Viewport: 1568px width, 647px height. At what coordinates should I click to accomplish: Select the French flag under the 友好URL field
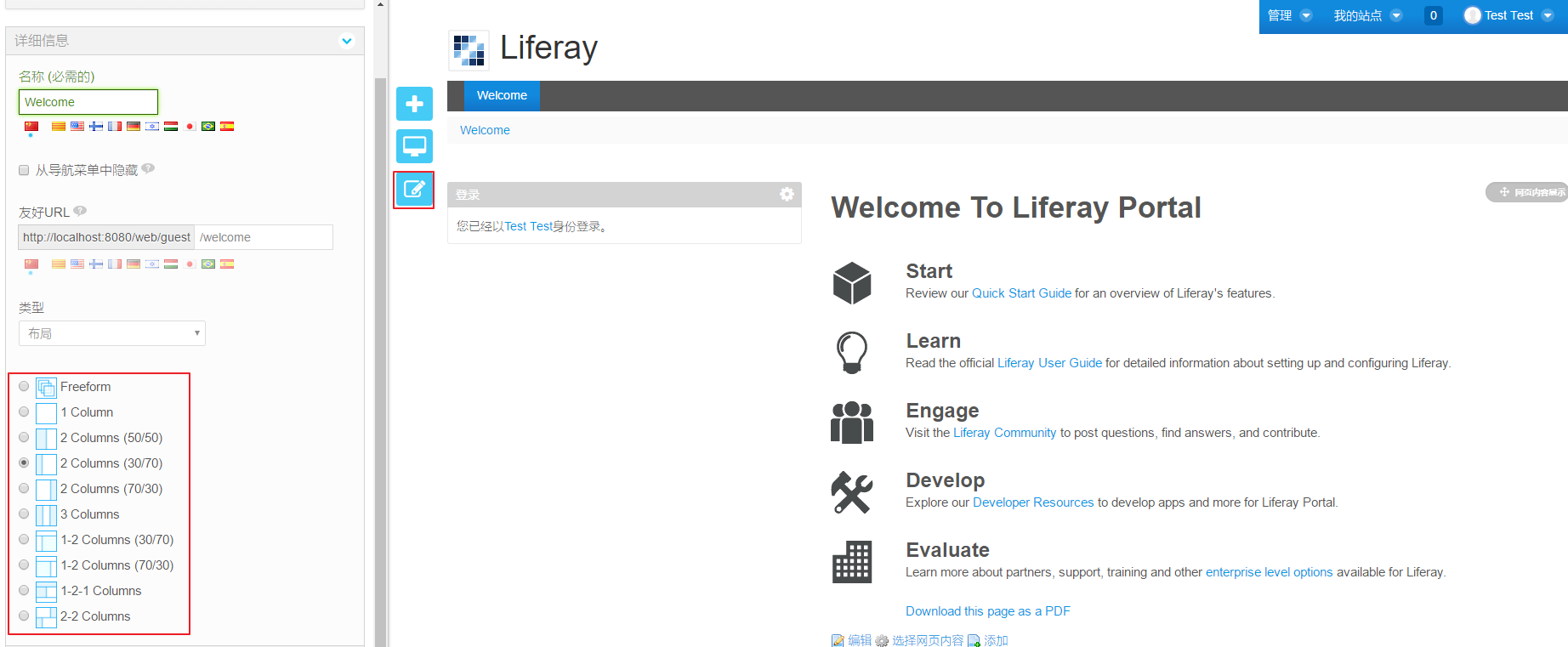tap(115, 264)
